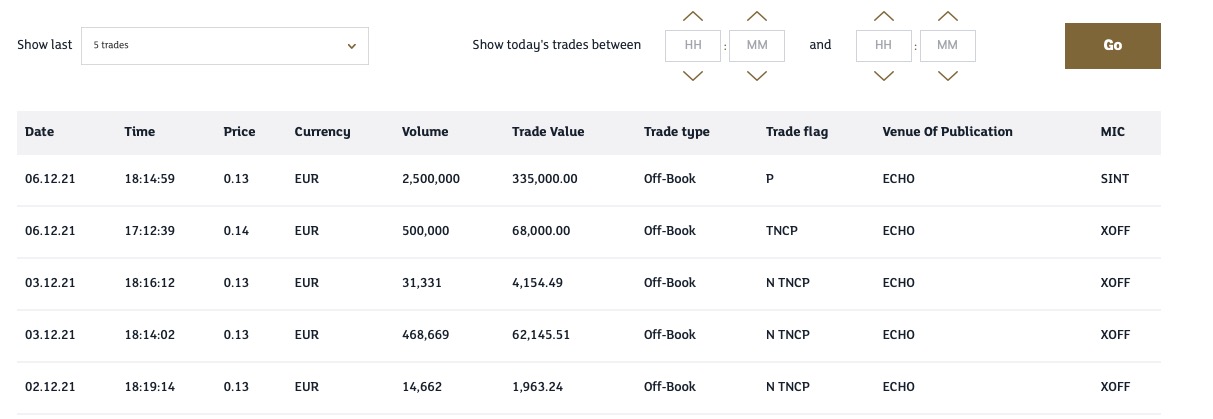Focus the end time HH field
This screenshot has width=1213, height=419.
coord(884,46)
